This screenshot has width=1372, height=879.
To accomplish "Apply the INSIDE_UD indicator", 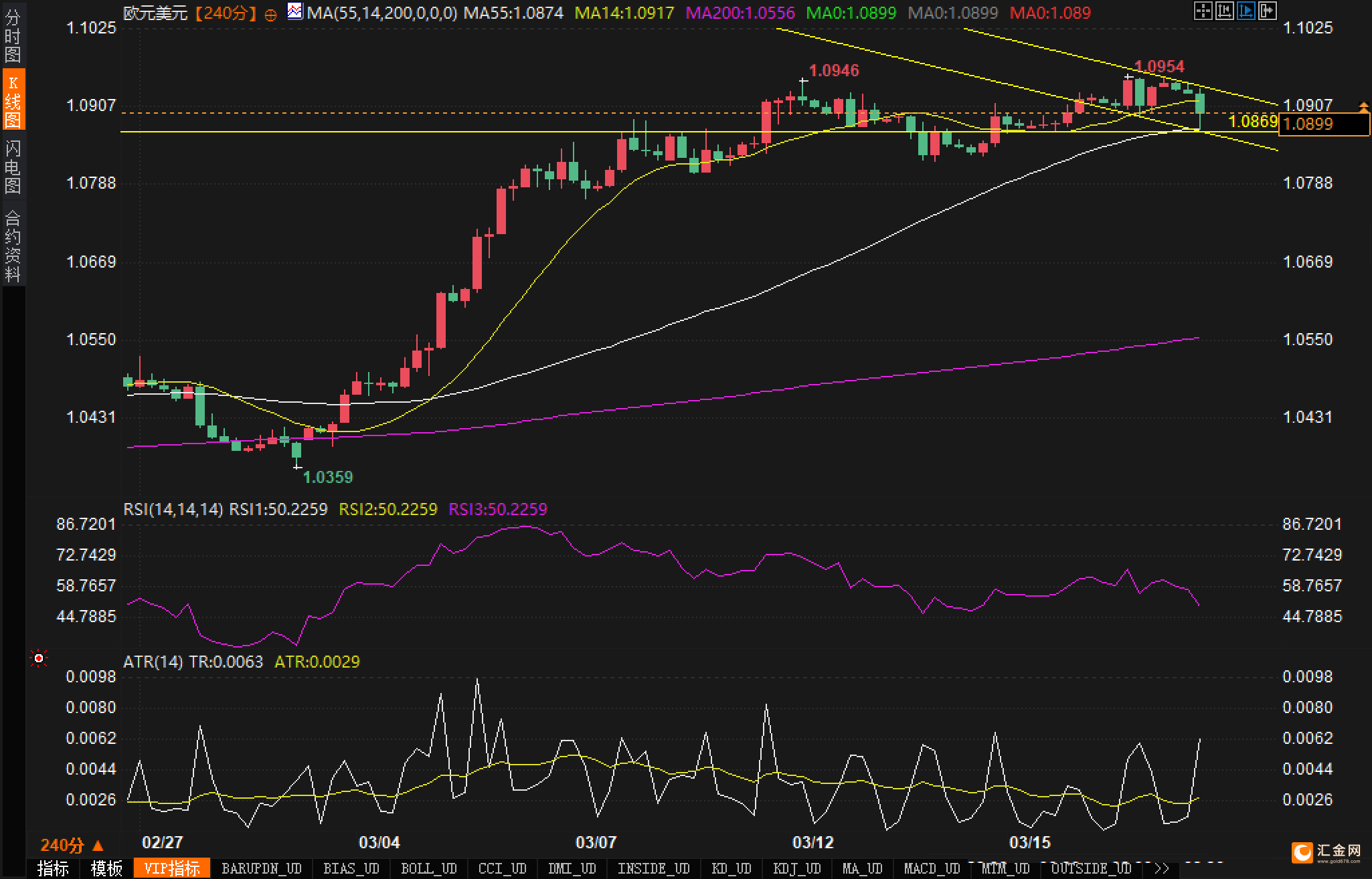I will (653, 869).
